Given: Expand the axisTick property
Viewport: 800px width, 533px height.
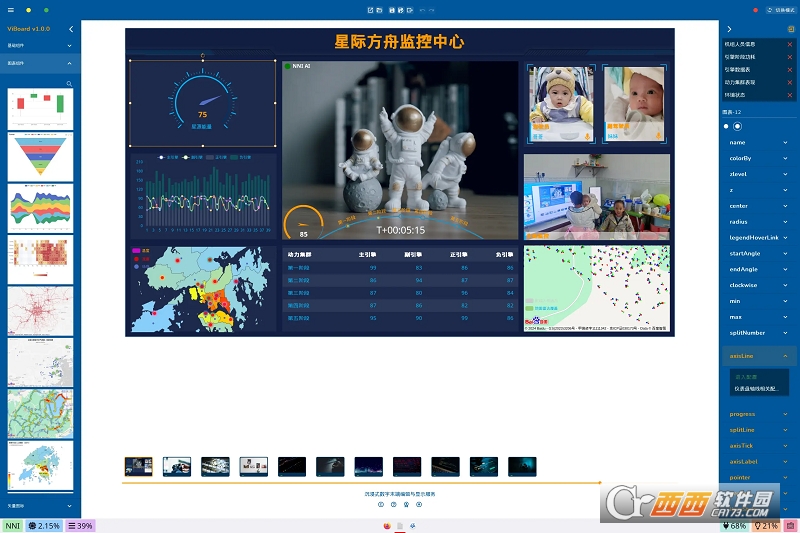Looking at the screenshot, I should (x=759, y=446).
